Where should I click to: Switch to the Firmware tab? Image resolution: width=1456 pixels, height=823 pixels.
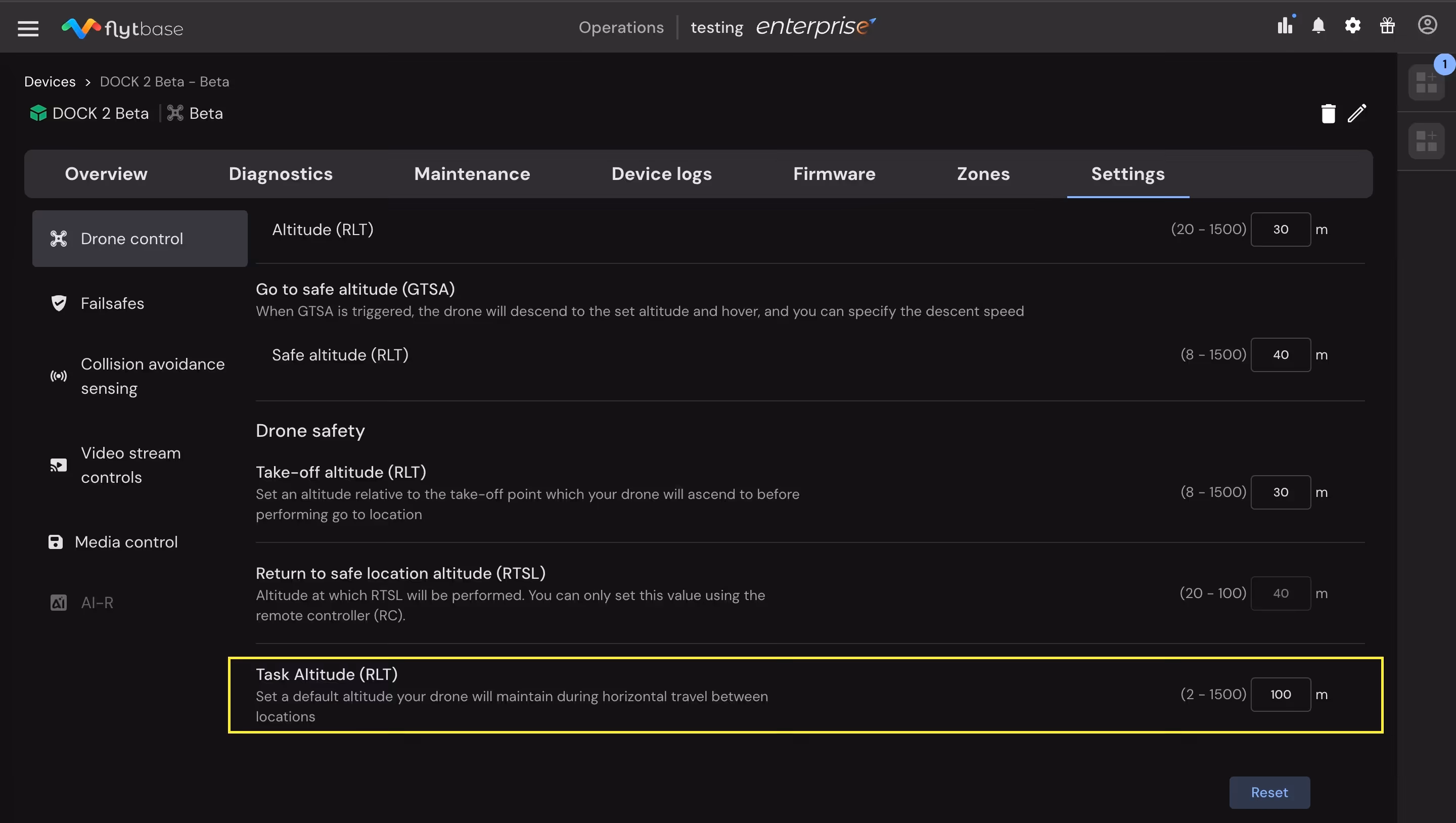pyautogui.click(x=834, y=173)
